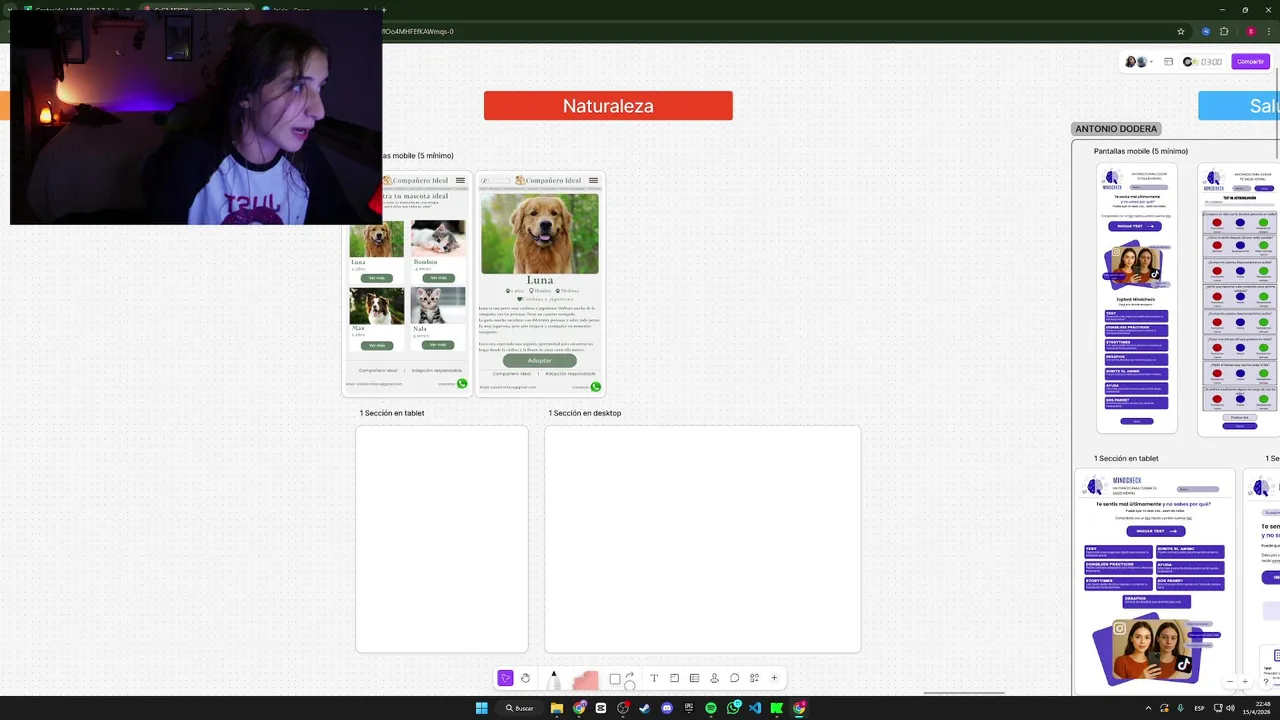
Task: Open File Explorer from the taskbar
Action: (x=557, y=708)
